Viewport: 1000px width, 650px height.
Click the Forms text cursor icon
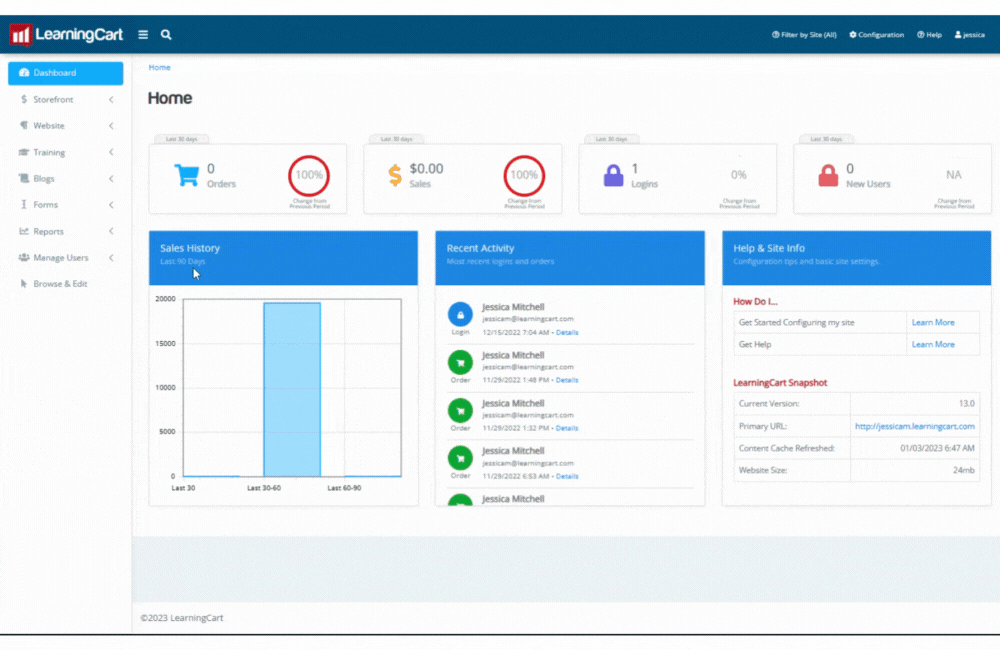pyautogui.click(x=24, y=205)
